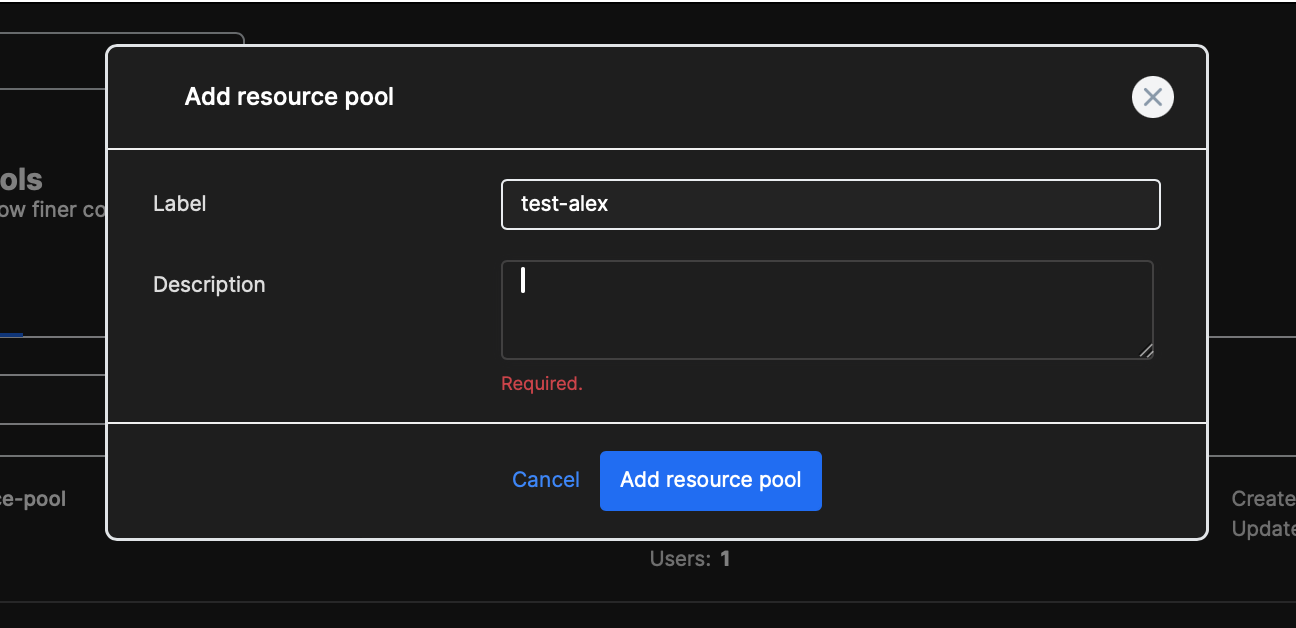The width and height of the screenshot is (1296, 628).
Task: Focus the Description text area
Action: pos(826,309)
